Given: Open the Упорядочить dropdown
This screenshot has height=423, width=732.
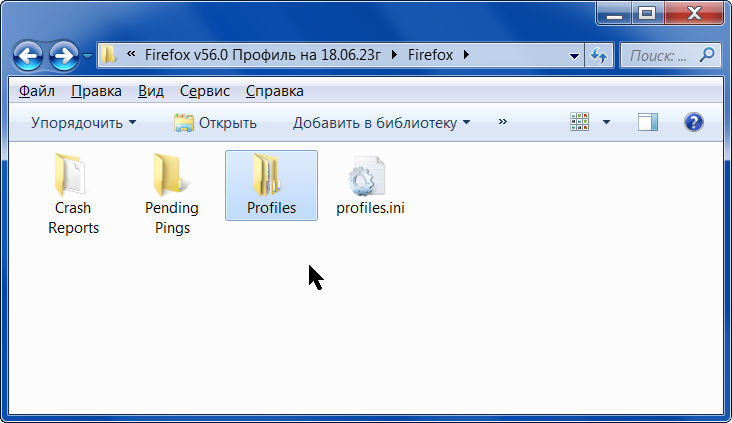Looking at the screenshot, I should click(83, 123).
